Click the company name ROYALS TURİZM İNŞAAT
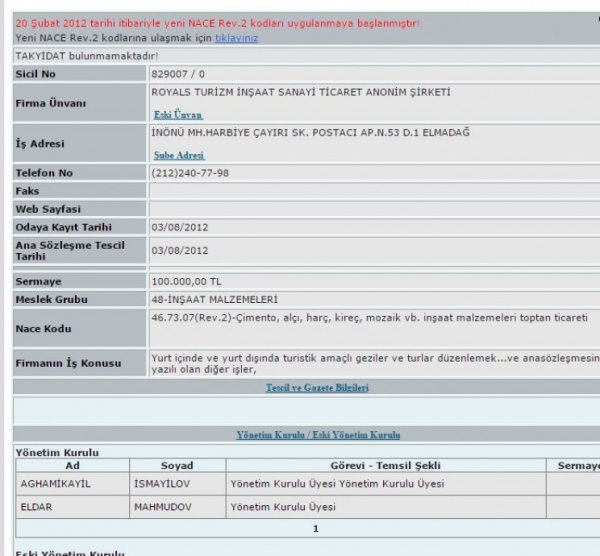This screenshot has width=600, height=556. click(x=301, y=93)
